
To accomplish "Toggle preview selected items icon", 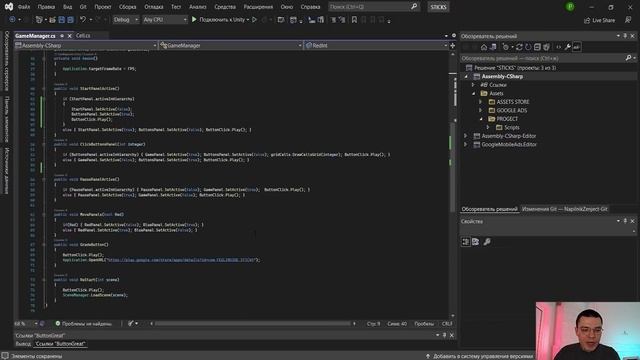I will coord(577,47).
